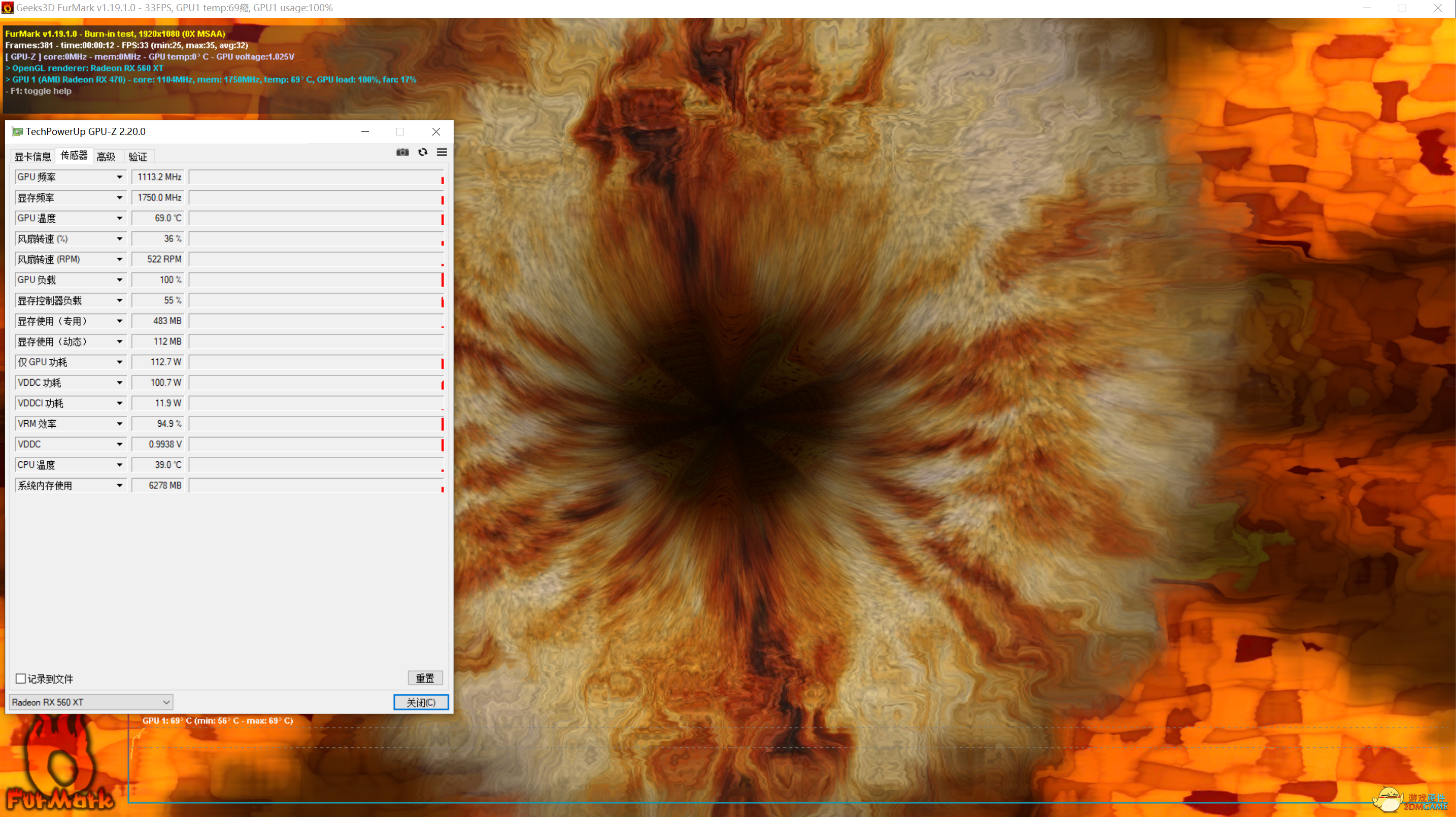
Task: Click the 1113.2 MHz value field
Action: pyautogui.click(x=158, y=177)
